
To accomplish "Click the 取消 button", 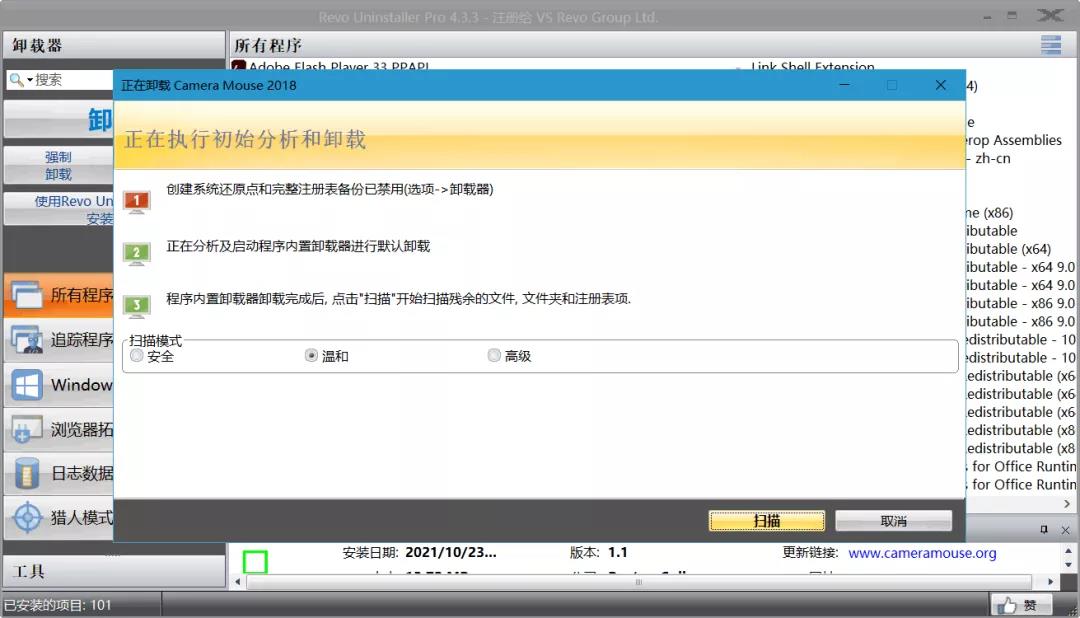I will click(x=893, y=521).
